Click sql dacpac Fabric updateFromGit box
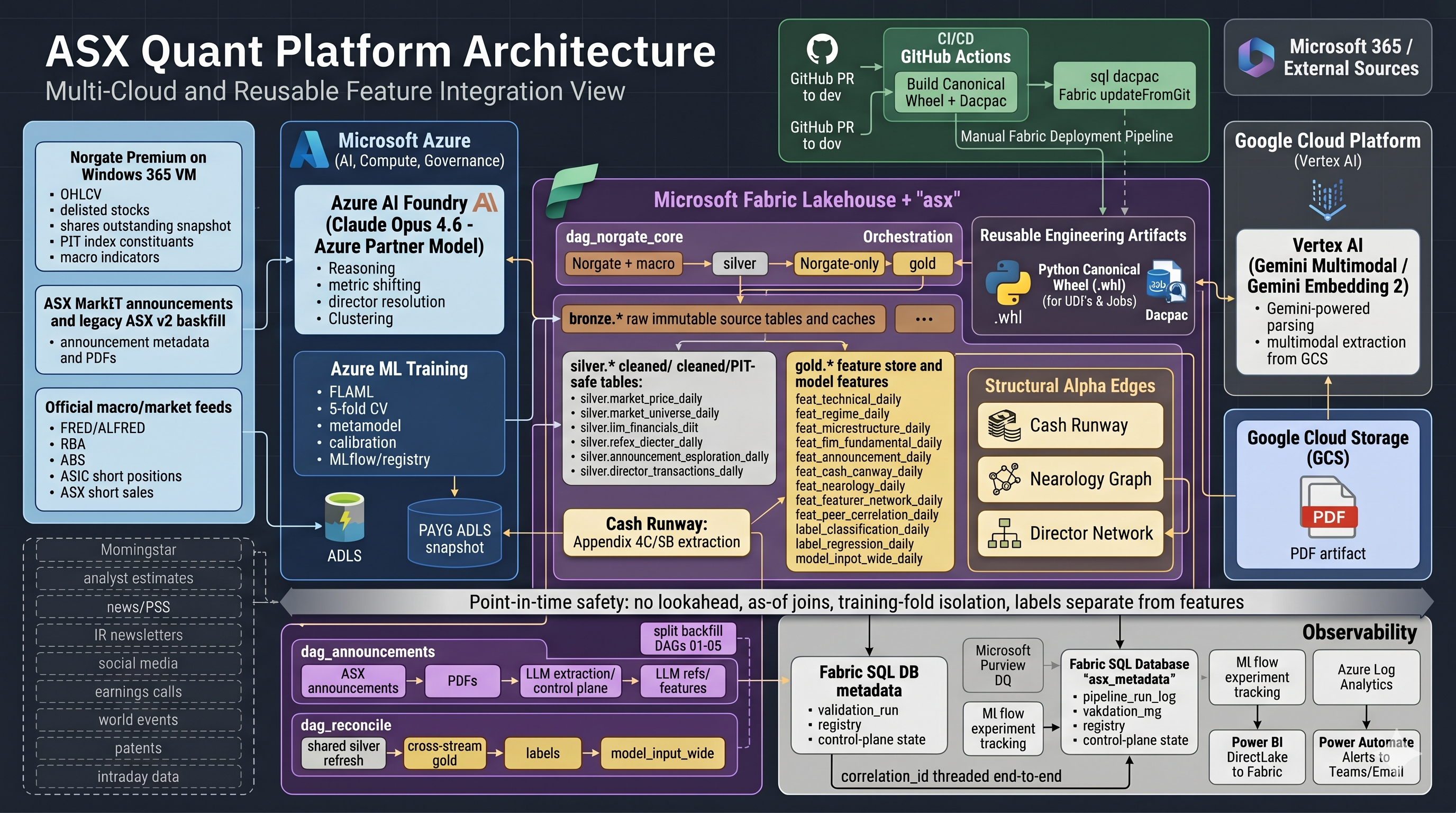1456x813 pixels. tap(1124, 85)
